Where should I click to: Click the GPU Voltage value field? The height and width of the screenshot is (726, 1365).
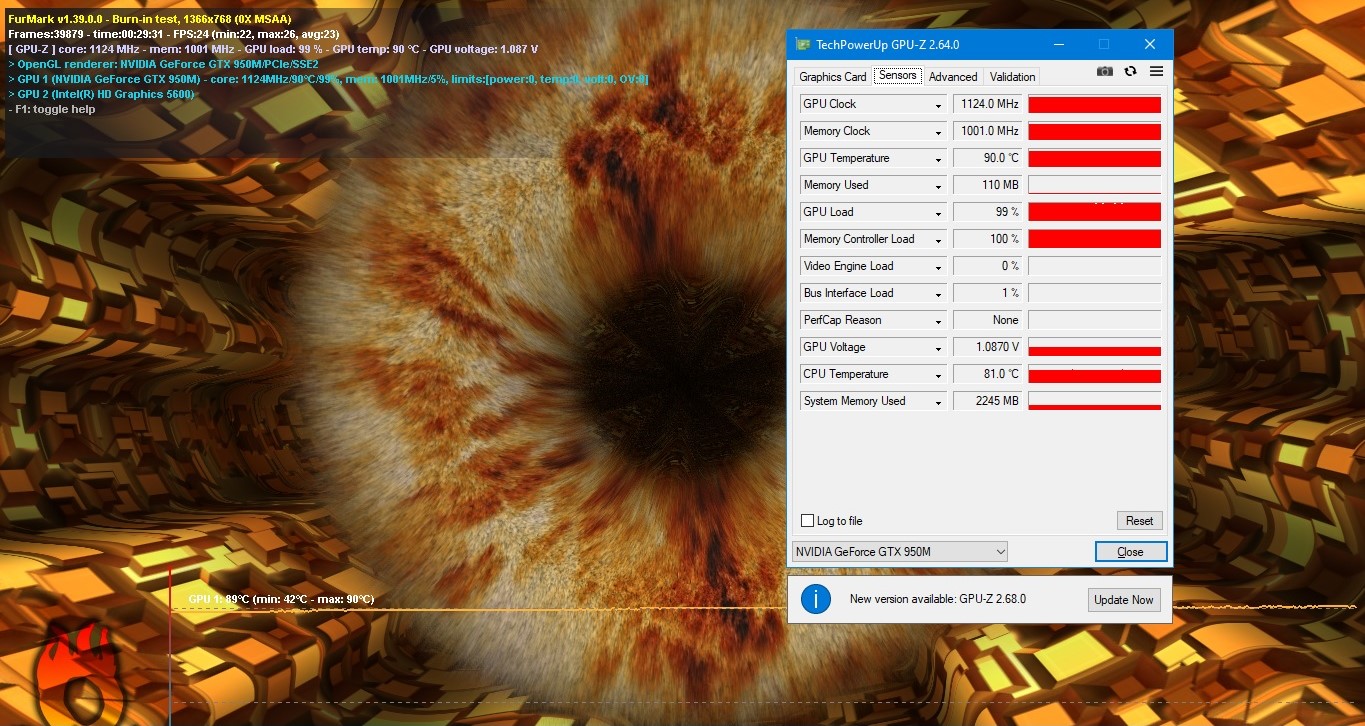(x=987, y=348)
